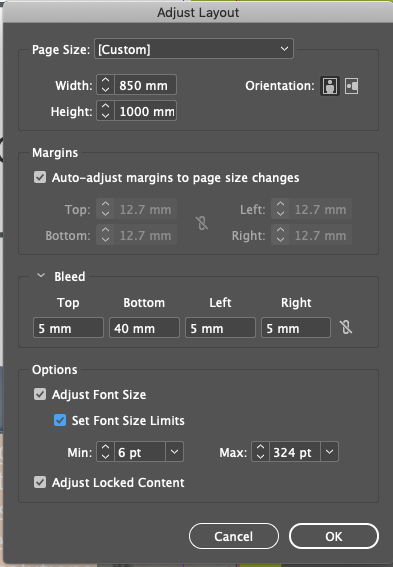Image resolution: width=393 pixels, height=567 pixels.
Task: Click the Width field showing 850 mm
Action: (x=145, y=85)
